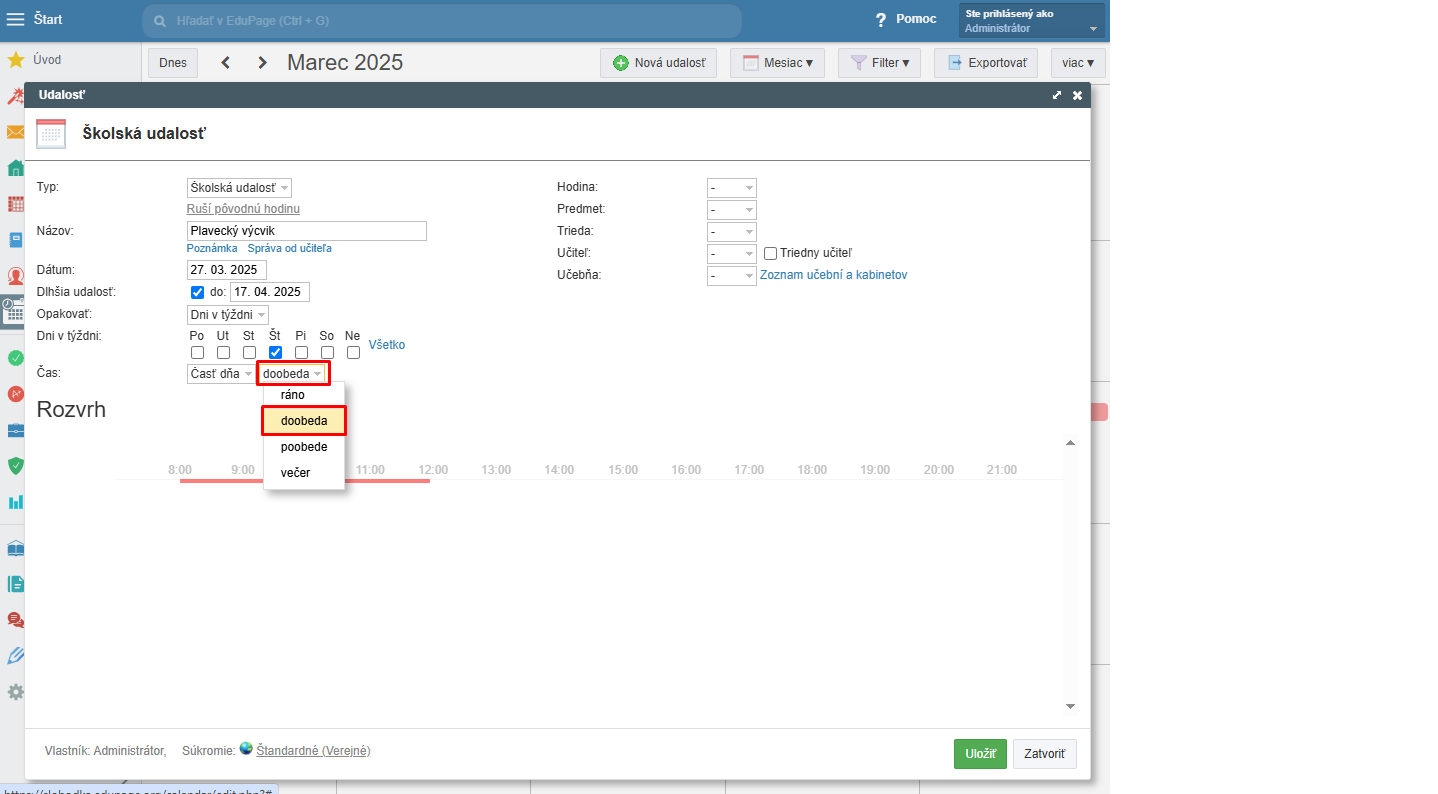Click the Ruší pôvodnú hodinu link
This screenshot has height=794, width=1438.
click(x=243, y=209)
